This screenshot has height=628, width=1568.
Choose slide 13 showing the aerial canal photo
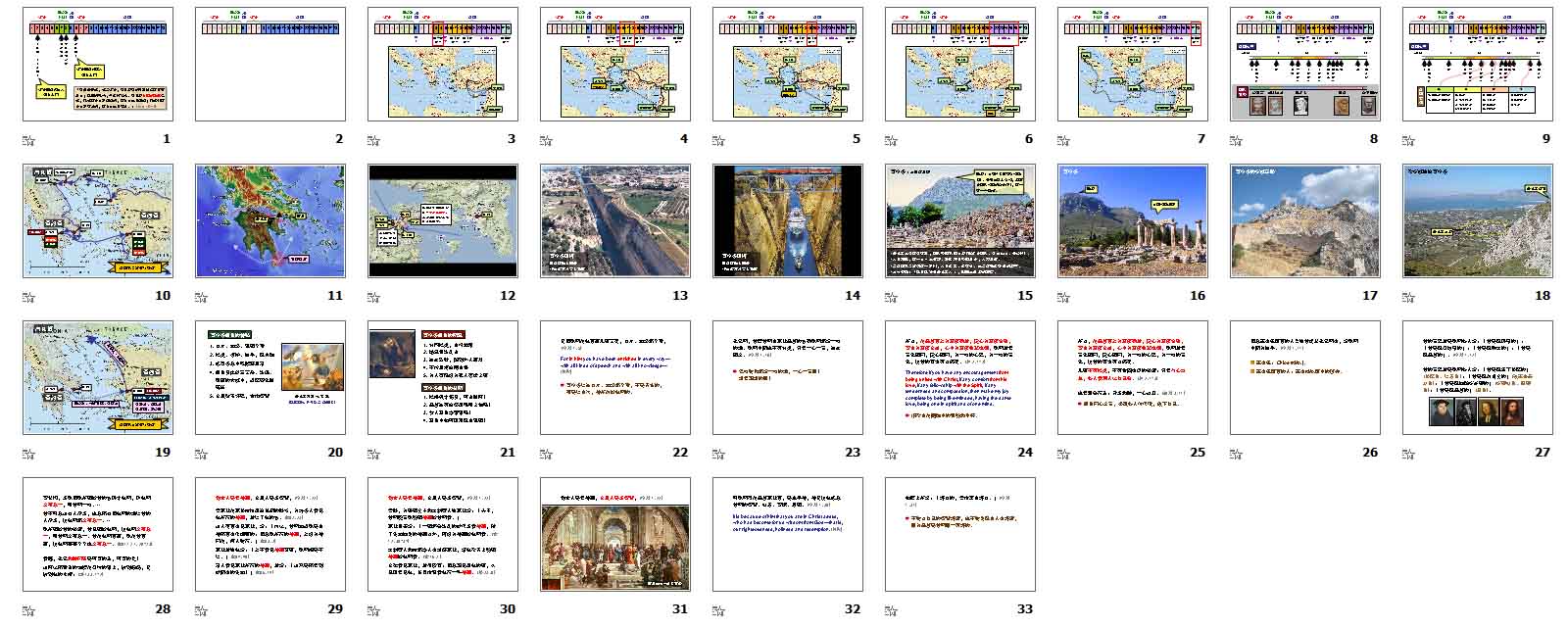point(615,221)
